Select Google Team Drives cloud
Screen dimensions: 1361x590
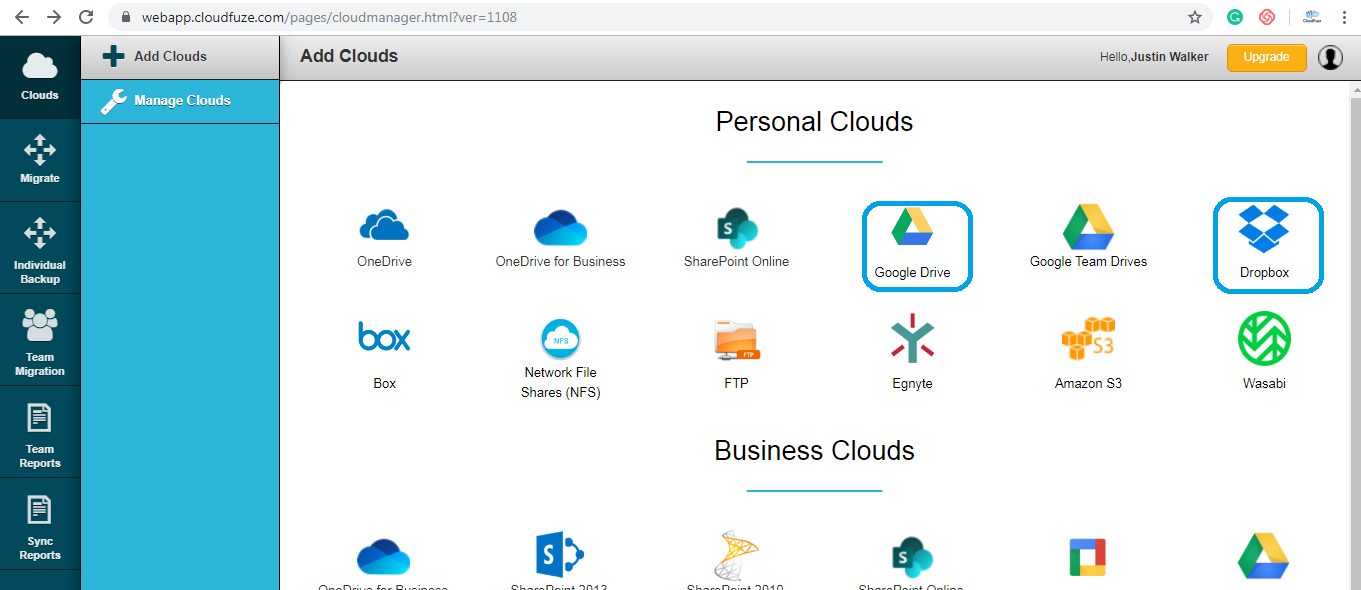(x=1088, y=237)
